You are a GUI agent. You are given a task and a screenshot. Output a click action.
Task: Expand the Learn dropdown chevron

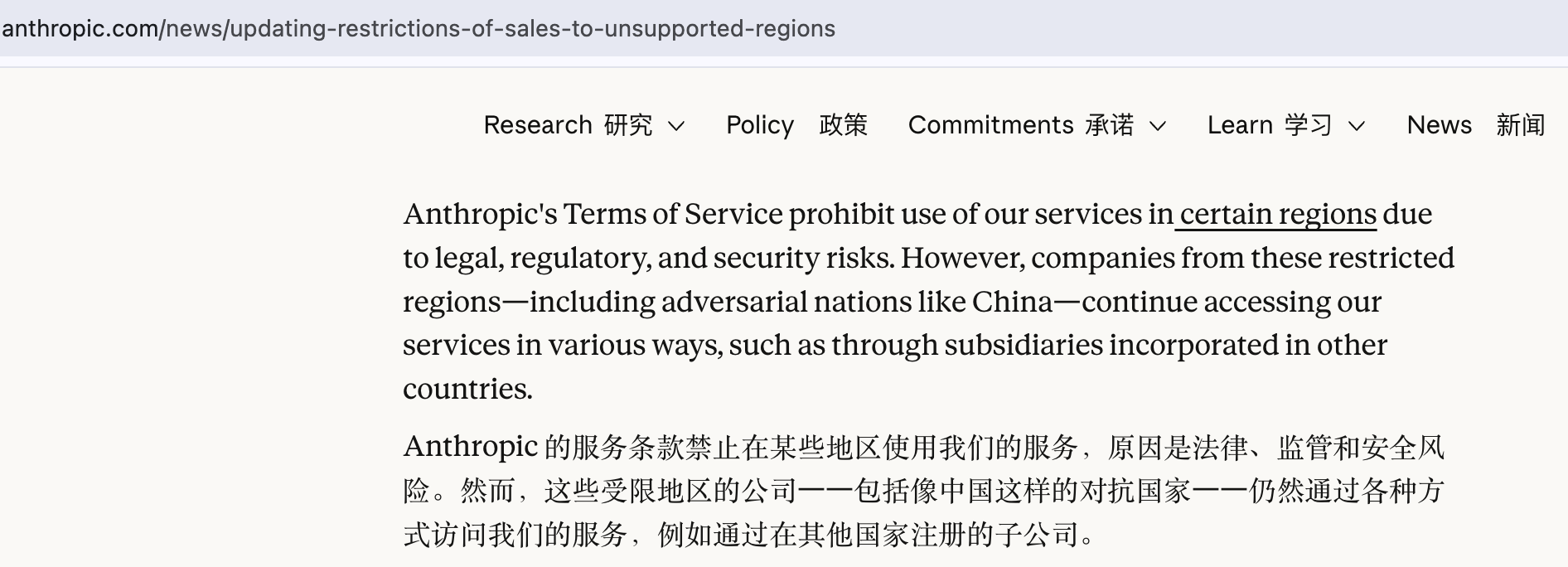[x=1357, y=126]
